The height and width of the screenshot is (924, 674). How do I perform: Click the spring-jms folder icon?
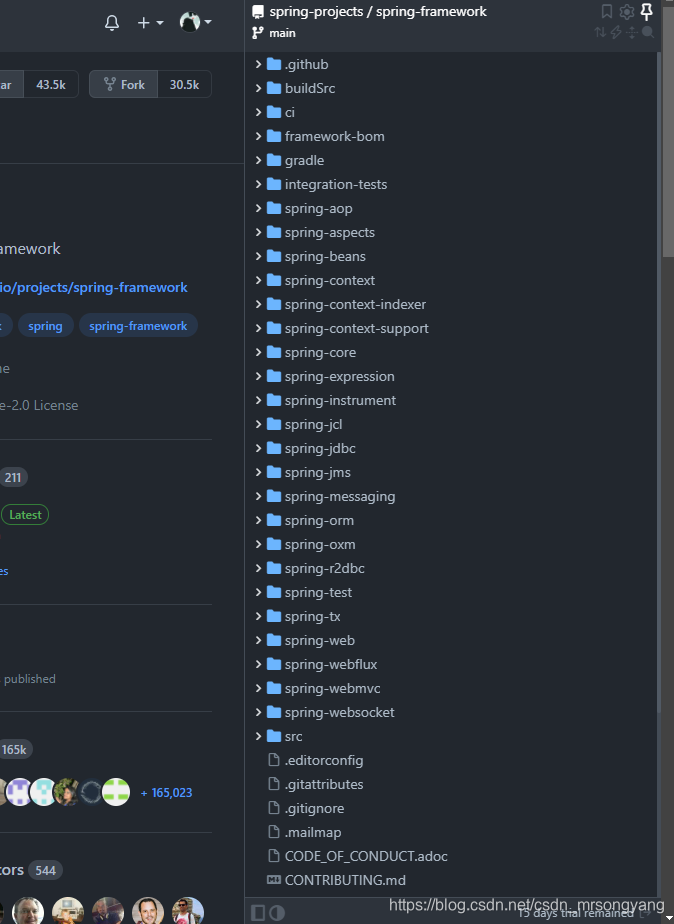[274, 472]
